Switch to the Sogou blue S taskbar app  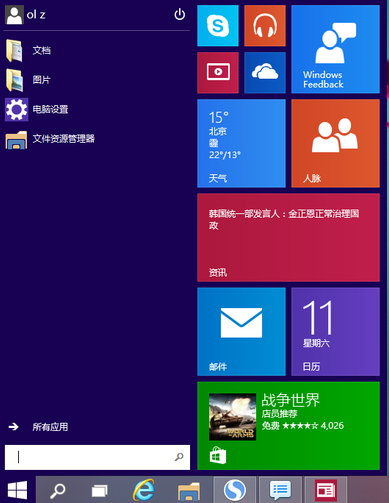[x=235, y=490]
